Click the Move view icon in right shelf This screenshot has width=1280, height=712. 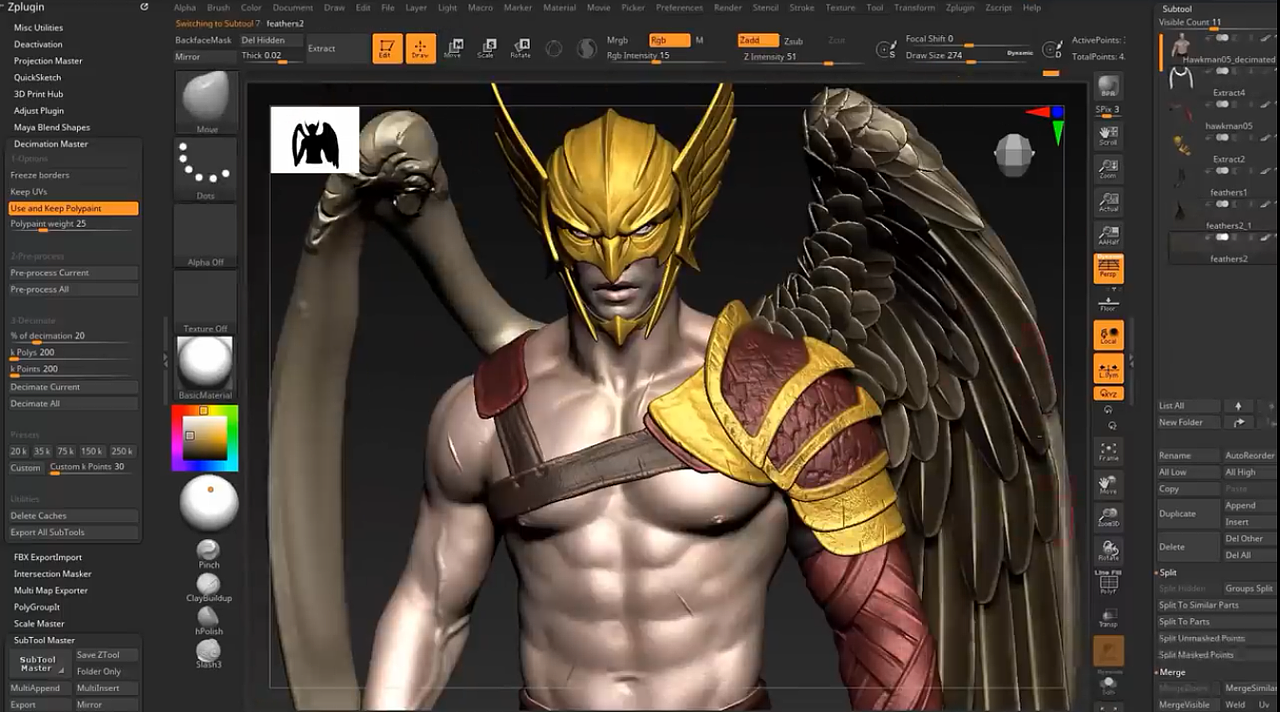[x=1108, y=485]
